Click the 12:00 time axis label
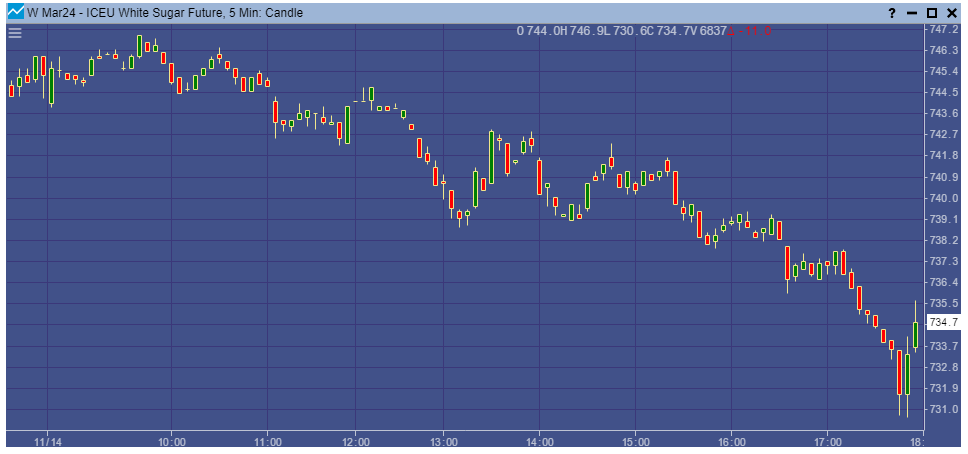Image resolution: width=968 pixels, height=454 pixels. (356, 442)
